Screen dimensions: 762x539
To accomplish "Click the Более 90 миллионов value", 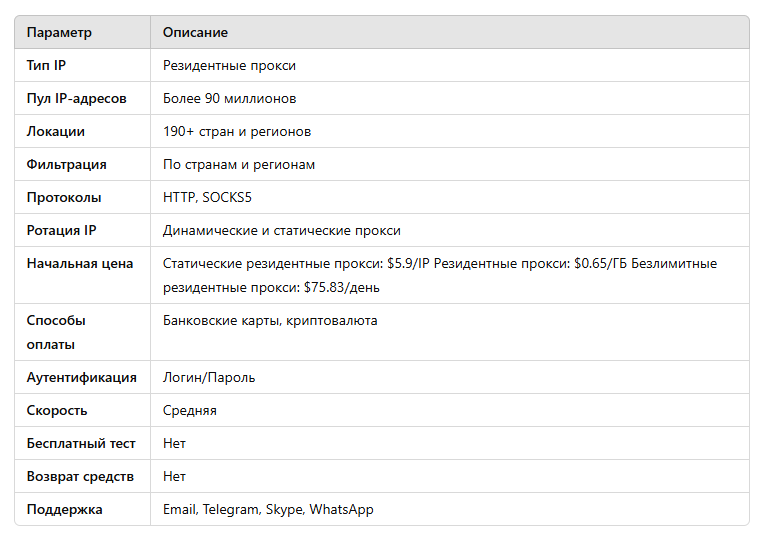I will [229, 99].
